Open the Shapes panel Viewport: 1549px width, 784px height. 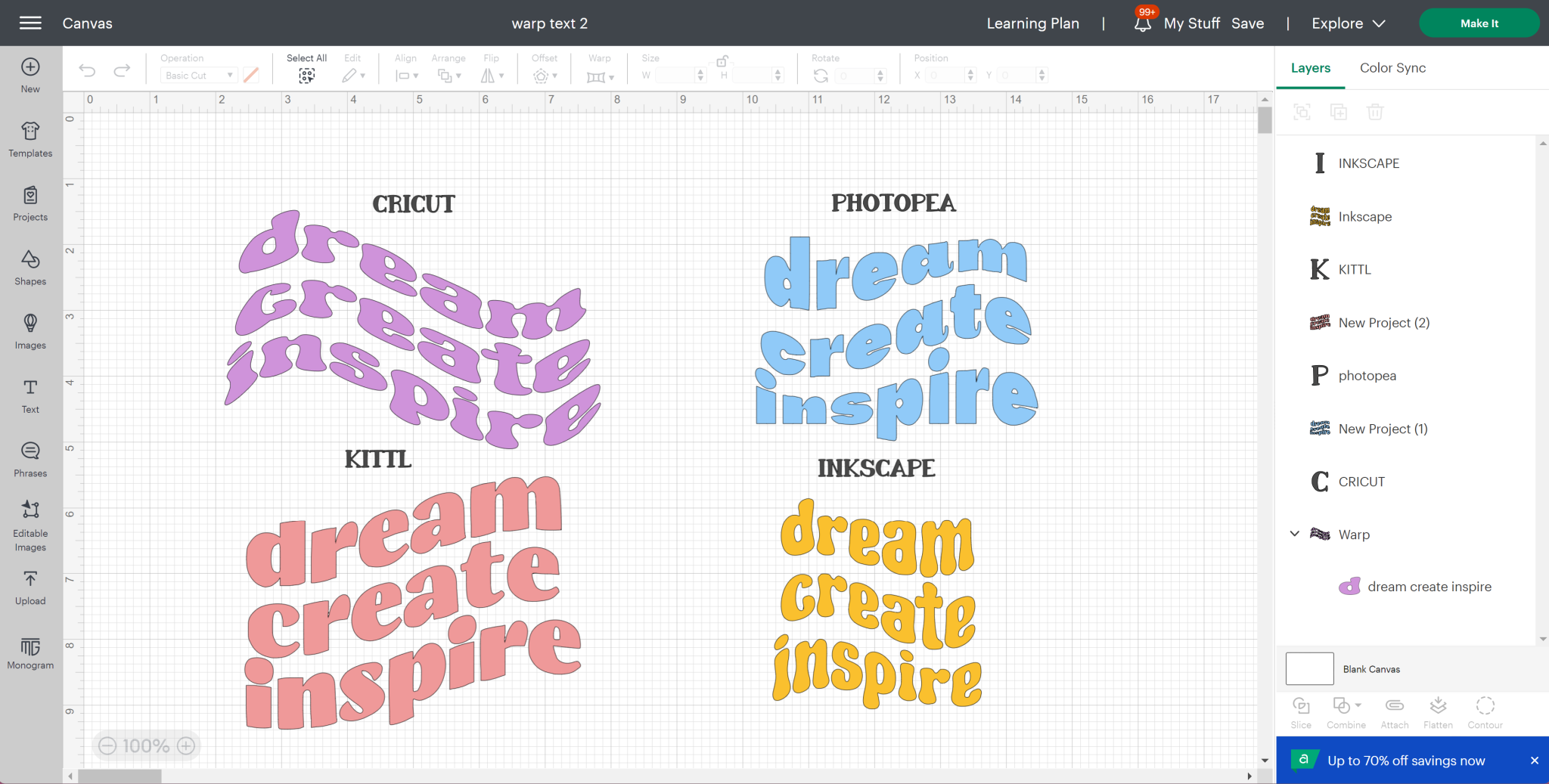click(30, 268)
